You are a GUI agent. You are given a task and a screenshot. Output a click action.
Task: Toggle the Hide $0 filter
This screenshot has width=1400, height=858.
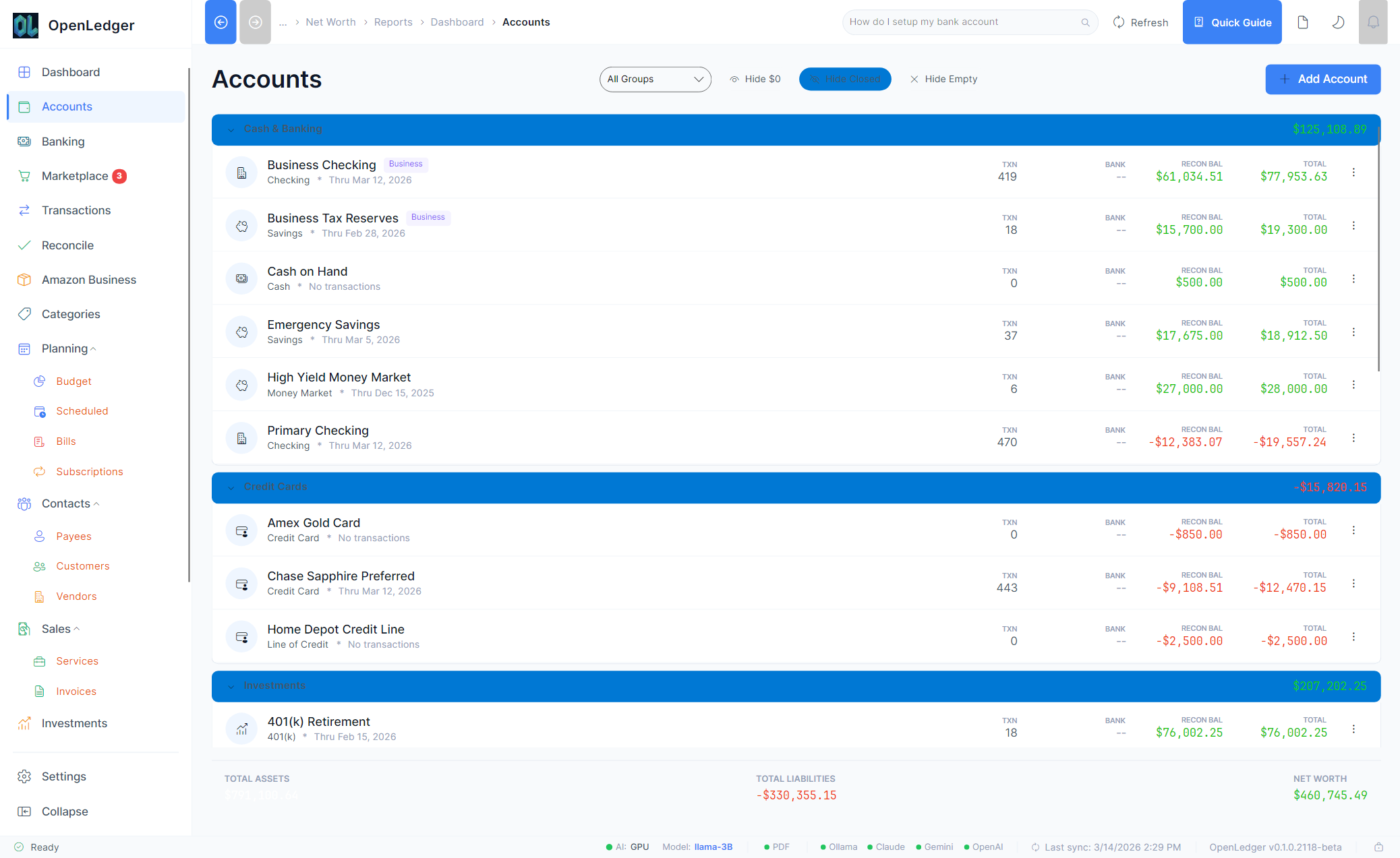[x=755, y=79]
